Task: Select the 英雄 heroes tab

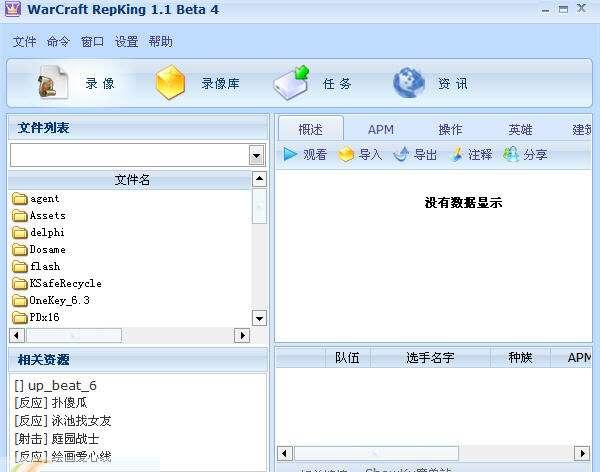Action: [x=520, y=129]
